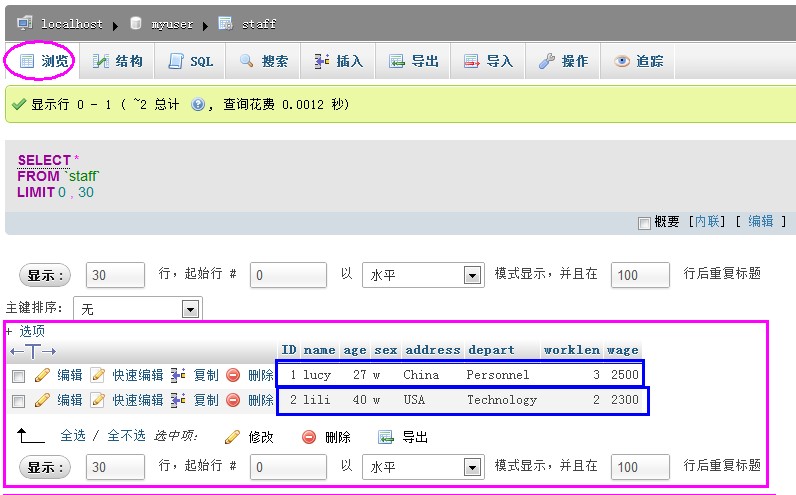This screenshot has width=796, height=495.
Task: Click the Personnel cell in lucy row
Action: (x=498, y=375)
